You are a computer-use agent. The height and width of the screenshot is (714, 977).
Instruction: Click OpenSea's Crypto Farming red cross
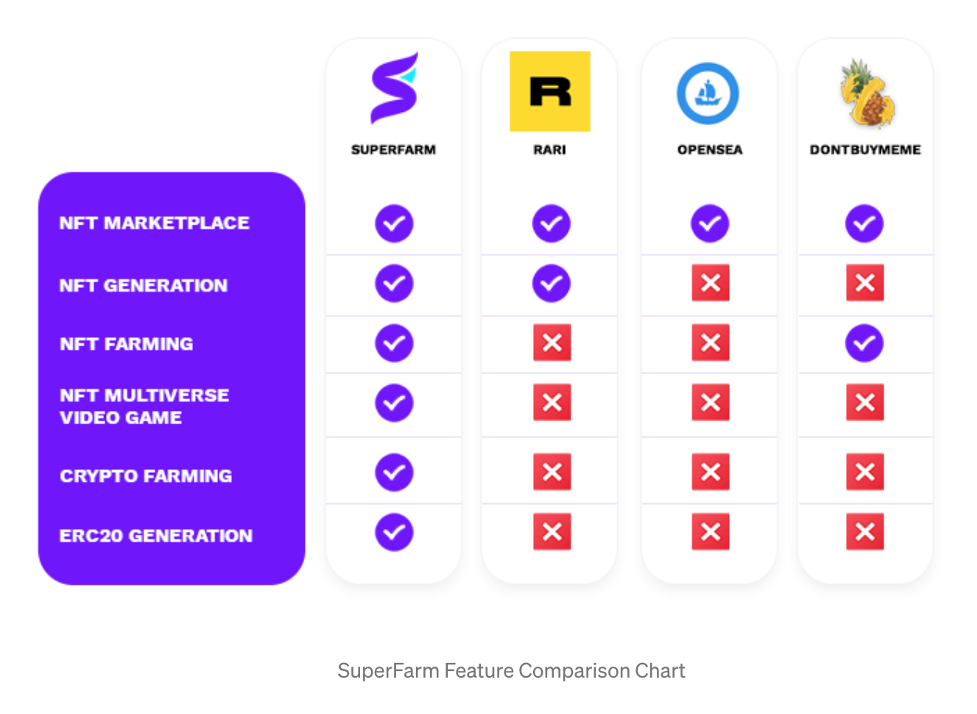click(x=710, y=472)
